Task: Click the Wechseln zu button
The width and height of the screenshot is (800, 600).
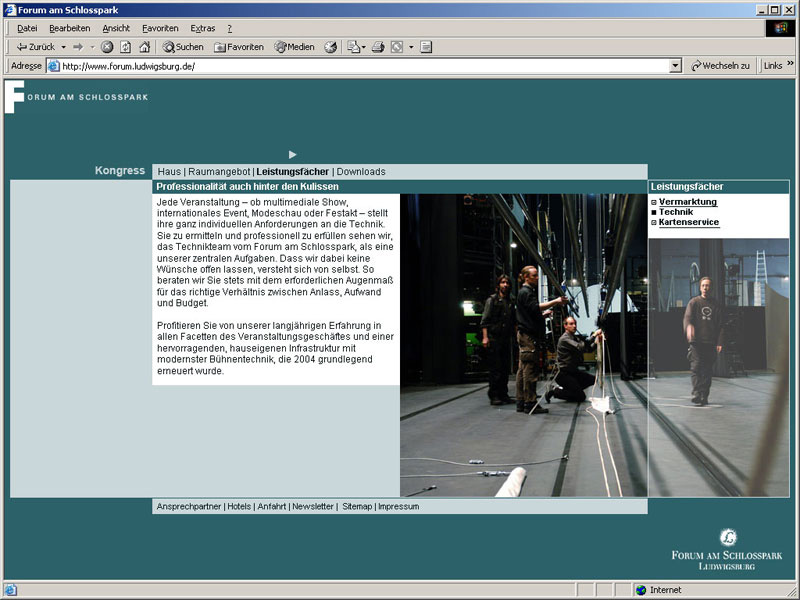Action: click(720, 66)
